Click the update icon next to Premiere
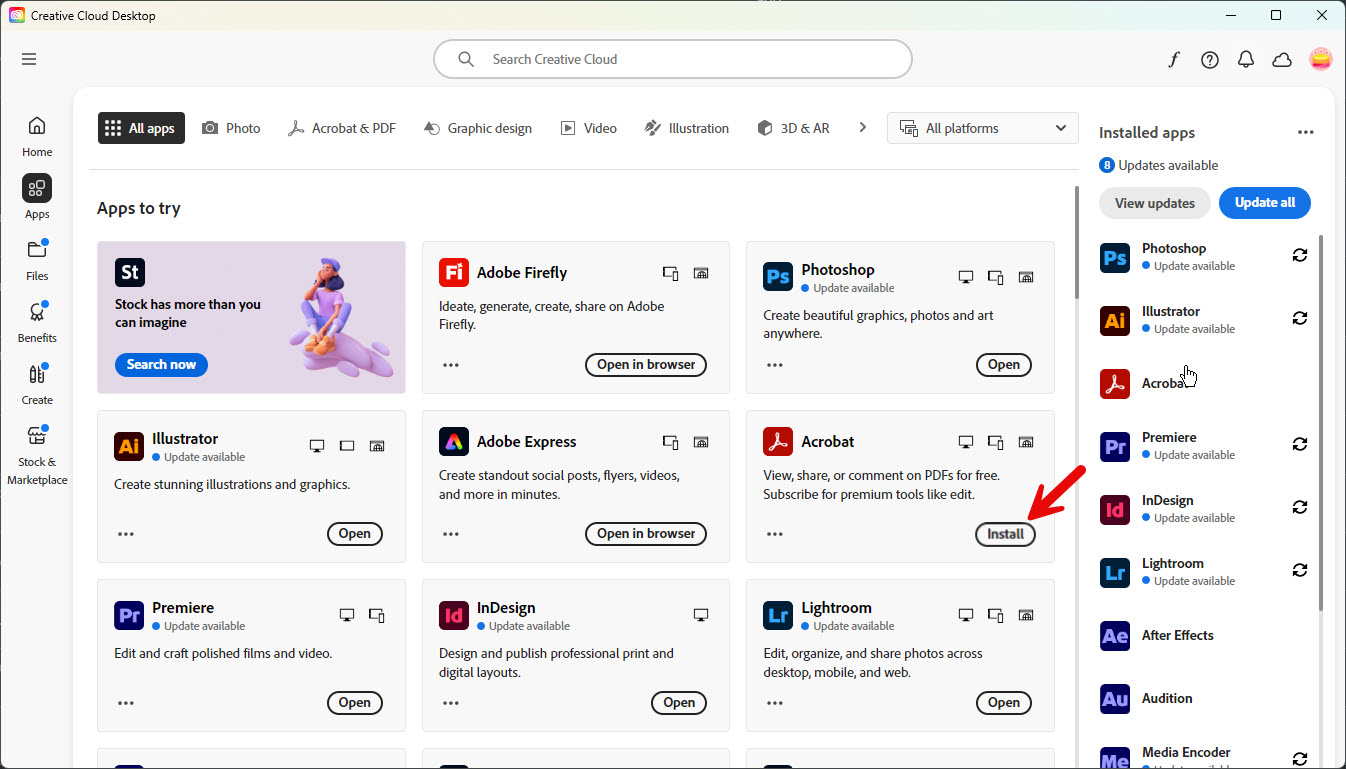 (x=1300, y=444)
